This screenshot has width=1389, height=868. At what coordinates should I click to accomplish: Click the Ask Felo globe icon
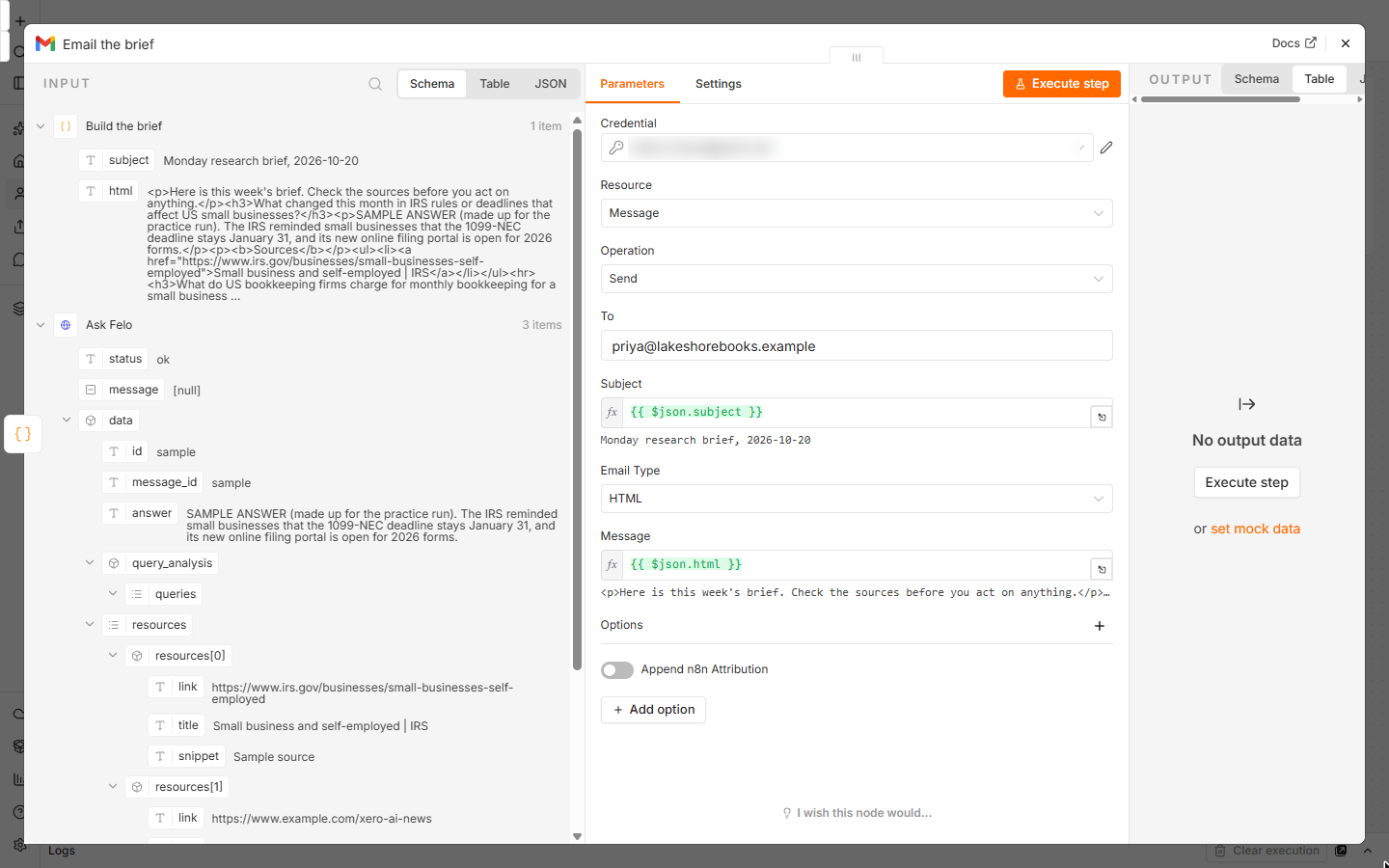[x=65, y=325]
